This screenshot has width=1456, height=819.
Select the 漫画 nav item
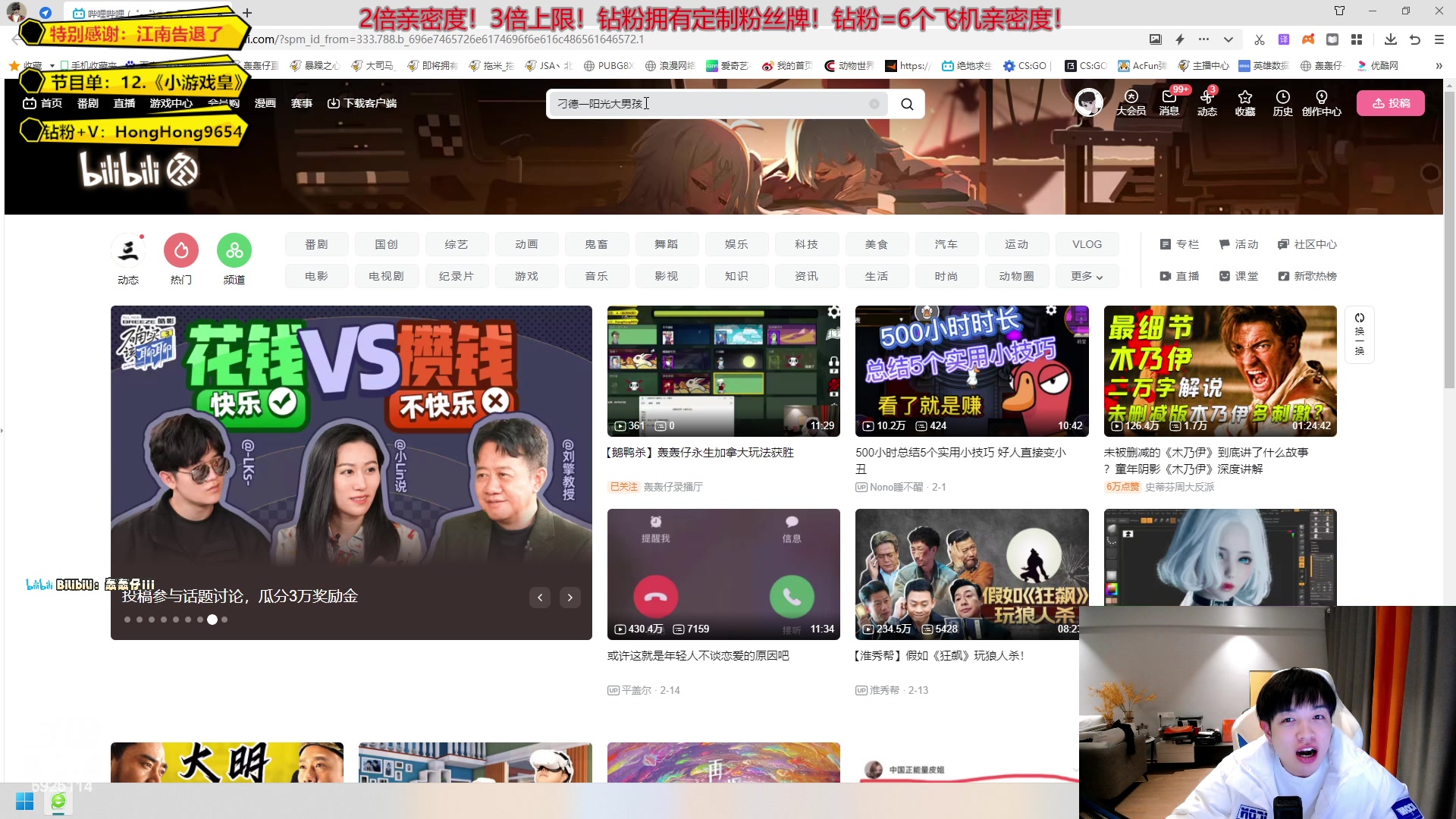[265, 103]
